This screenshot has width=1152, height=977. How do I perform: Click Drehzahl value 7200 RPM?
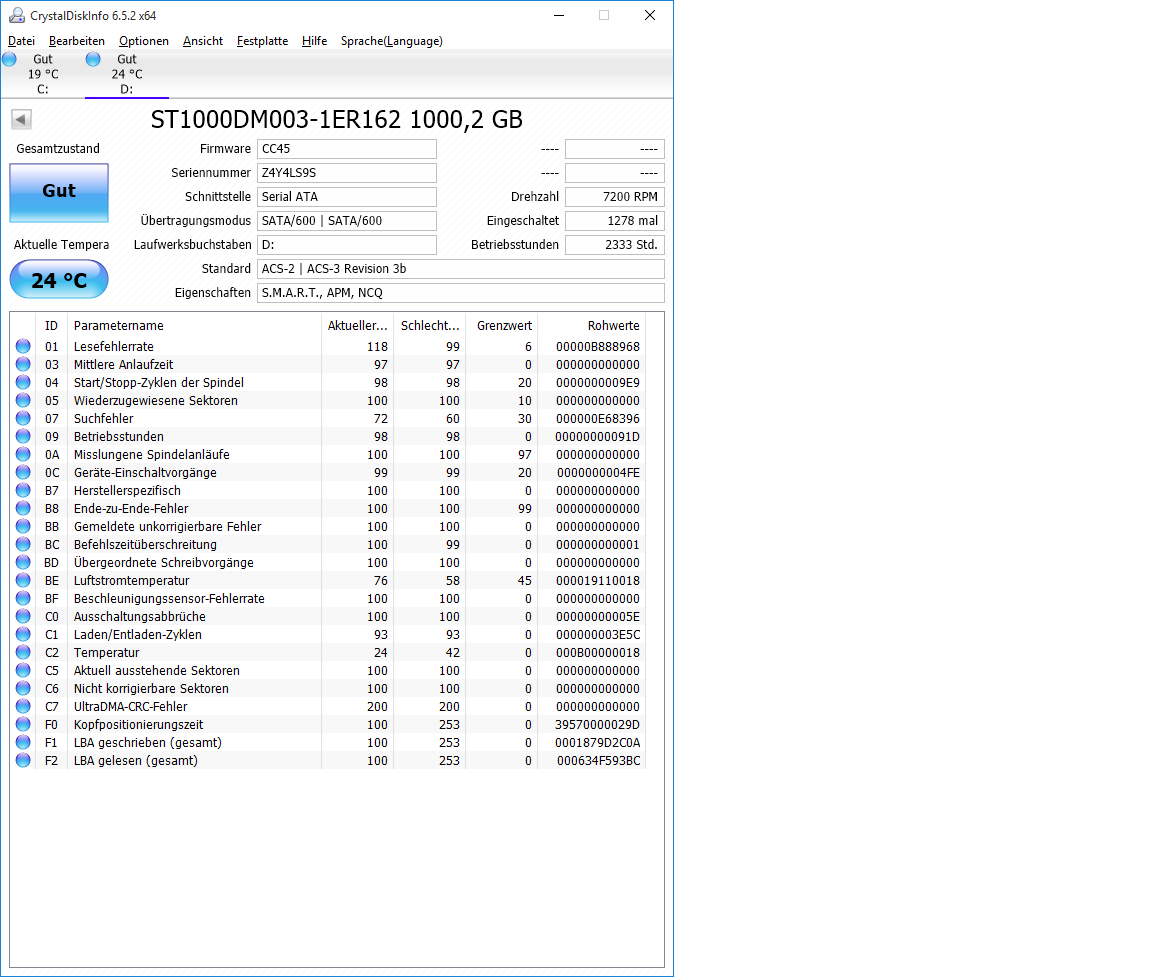click(615, 197)
